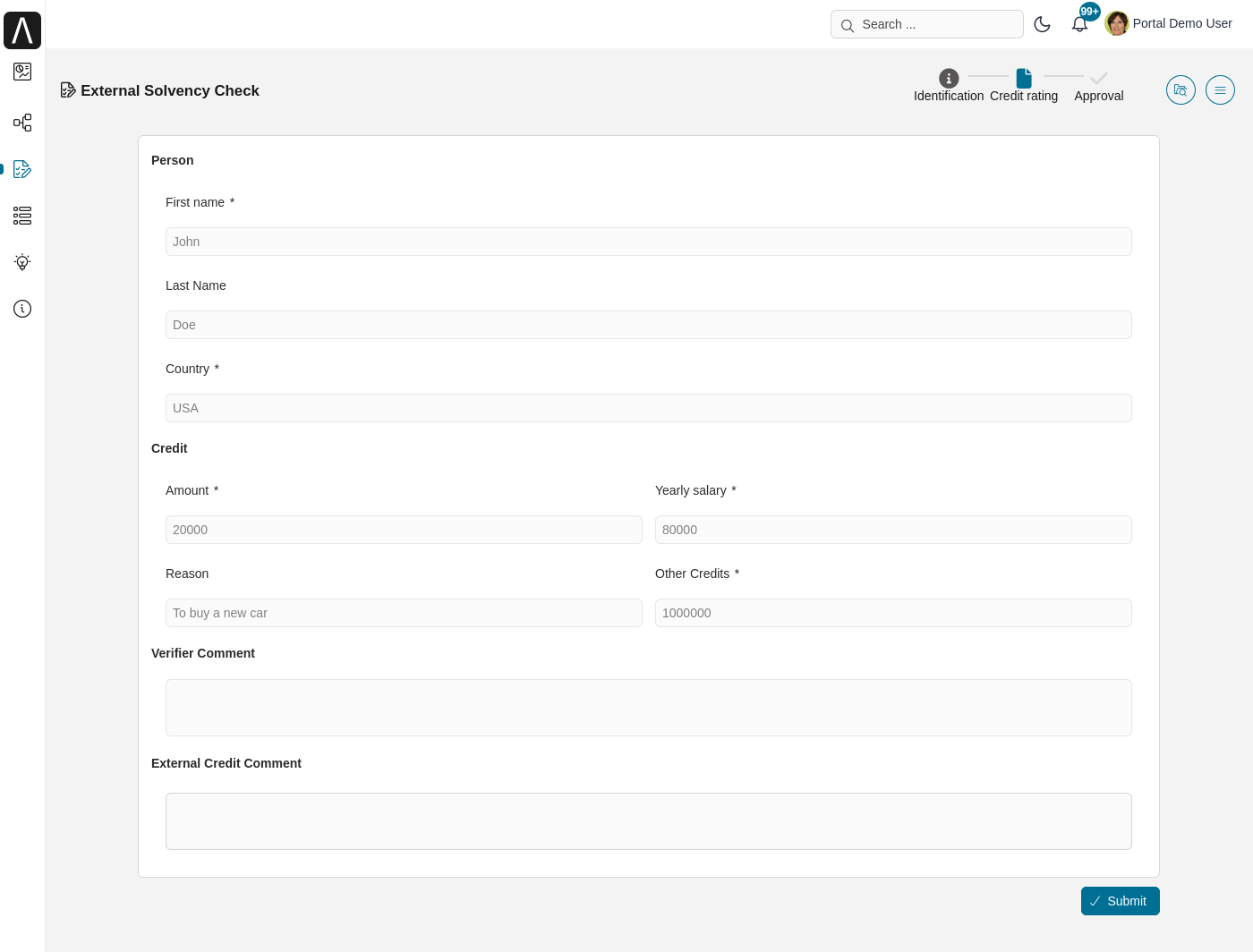The image size is (1253, 952).
Task: Click the Axon Ivy logo
Action: tap(21, 30)
